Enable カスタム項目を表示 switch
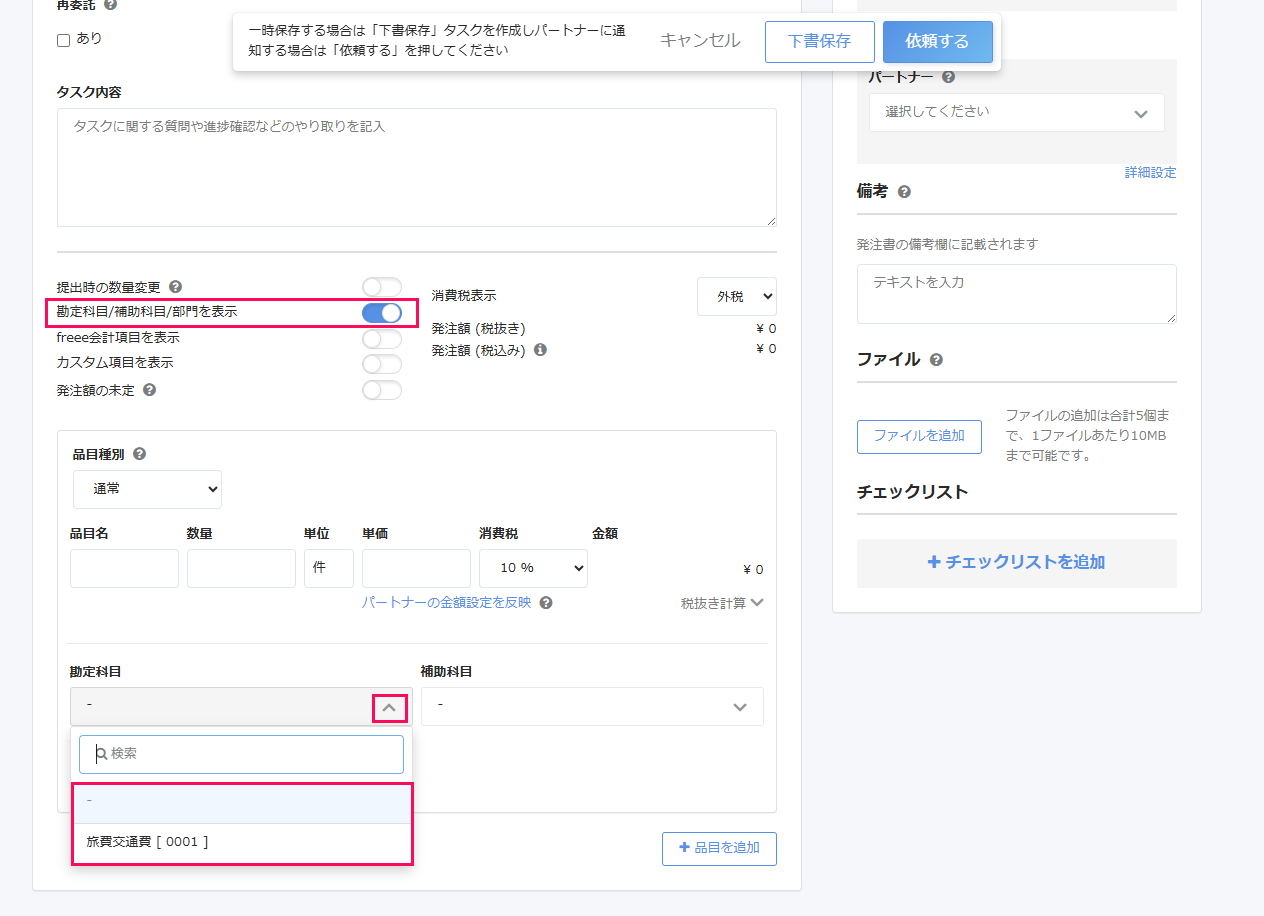 pos(382,364)
